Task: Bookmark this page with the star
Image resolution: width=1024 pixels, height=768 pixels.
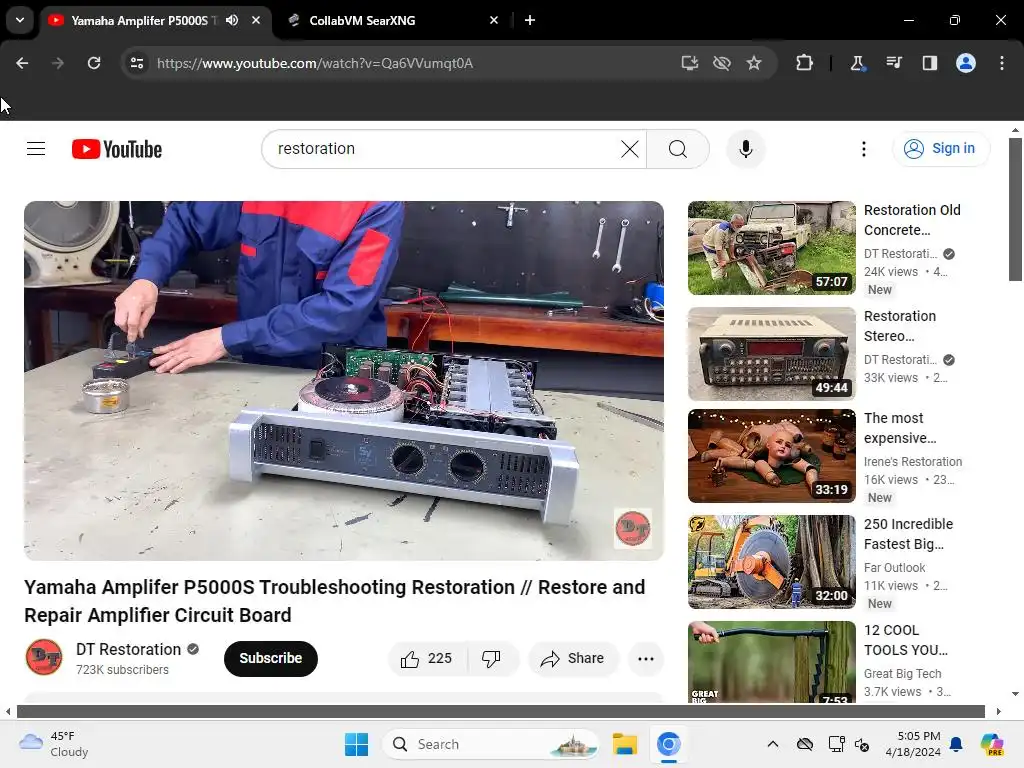Action: 754,63
